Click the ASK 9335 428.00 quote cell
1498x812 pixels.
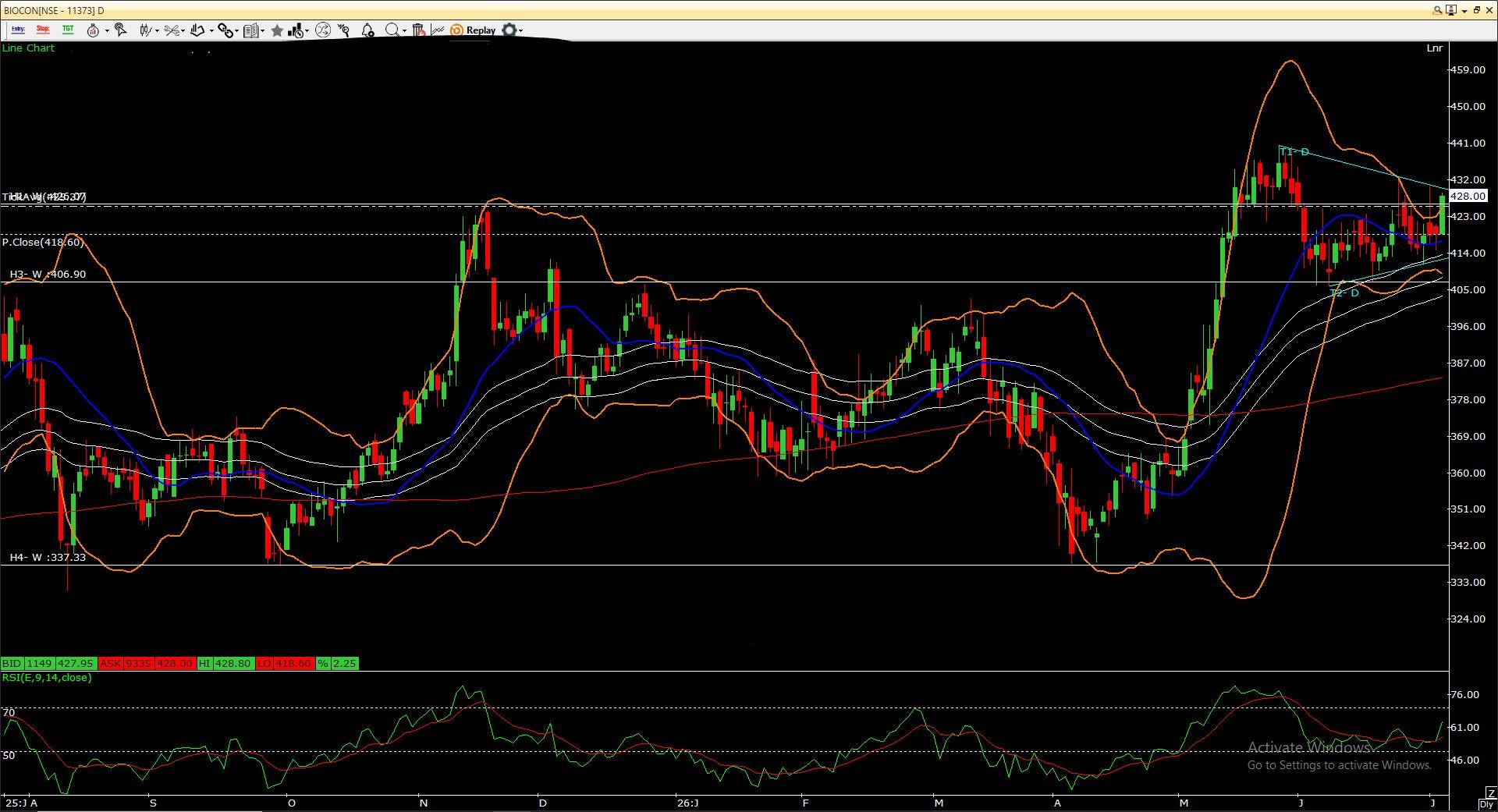point(146,663)
